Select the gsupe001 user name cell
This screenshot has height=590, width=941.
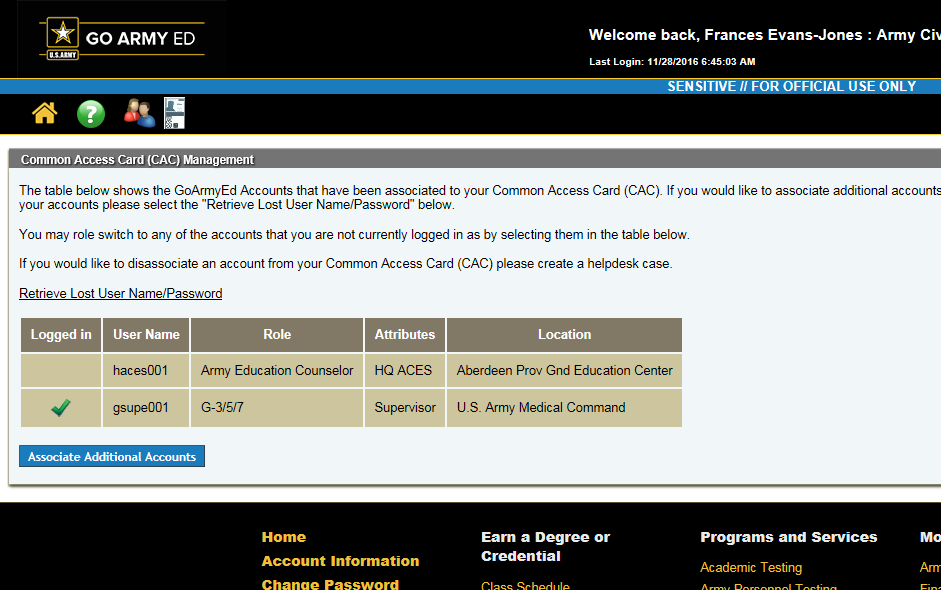tap(146, 408)
